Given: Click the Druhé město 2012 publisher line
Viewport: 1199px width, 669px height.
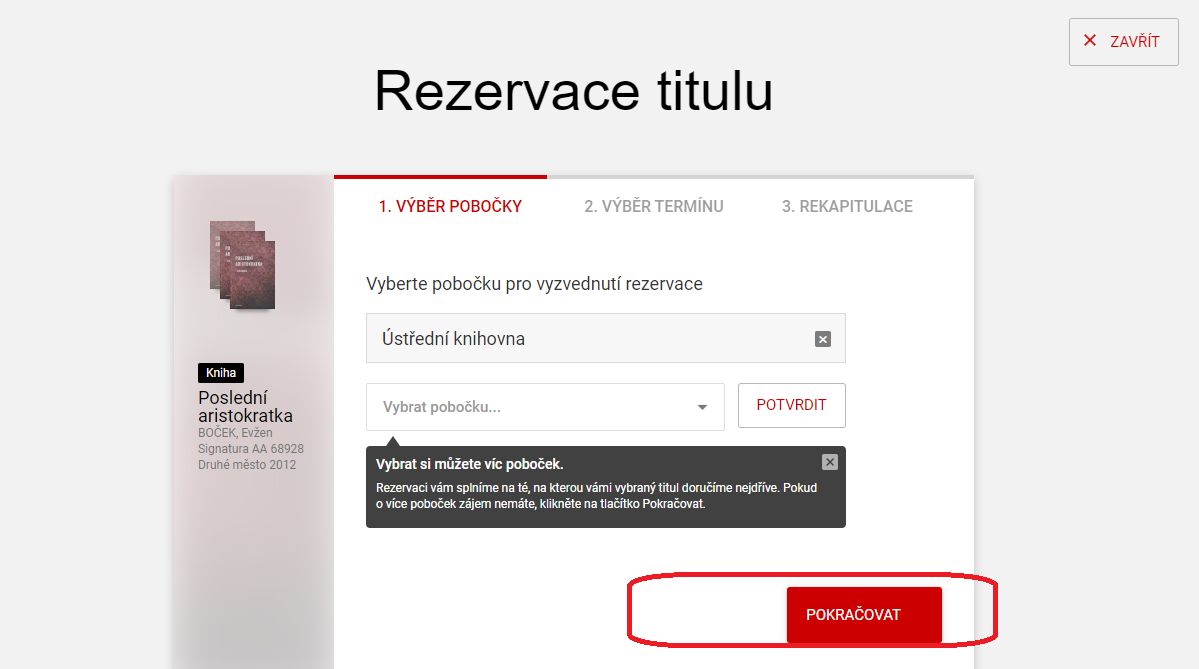Looking at the screenshot, I should (247, 465).
